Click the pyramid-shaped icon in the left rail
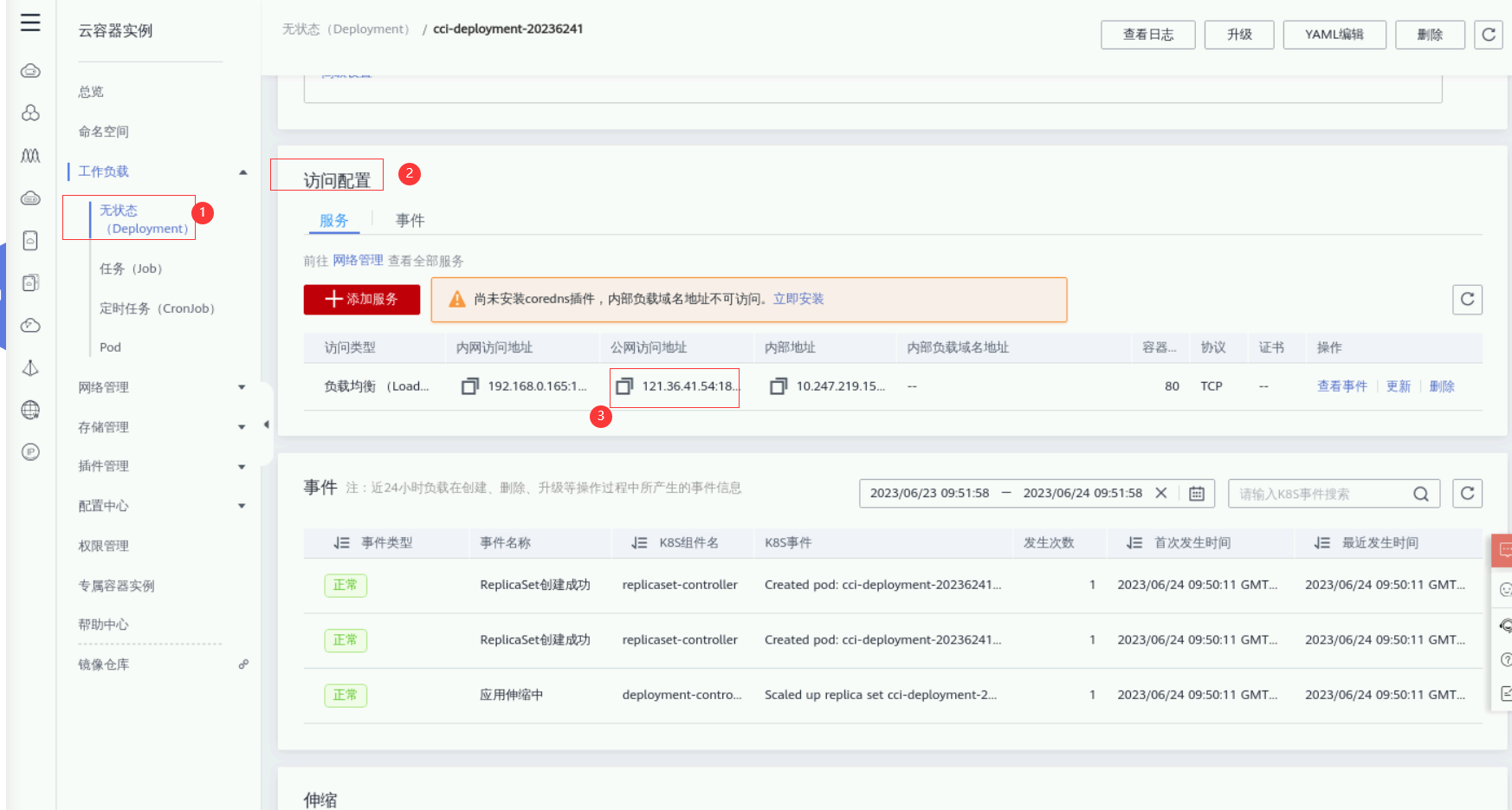Screen dimensions: 1512x810 pos(30,368)
